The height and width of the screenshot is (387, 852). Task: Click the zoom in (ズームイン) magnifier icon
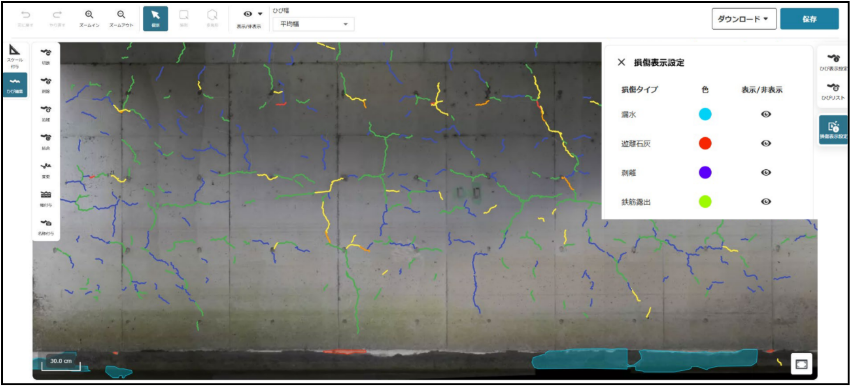[89, 15]
